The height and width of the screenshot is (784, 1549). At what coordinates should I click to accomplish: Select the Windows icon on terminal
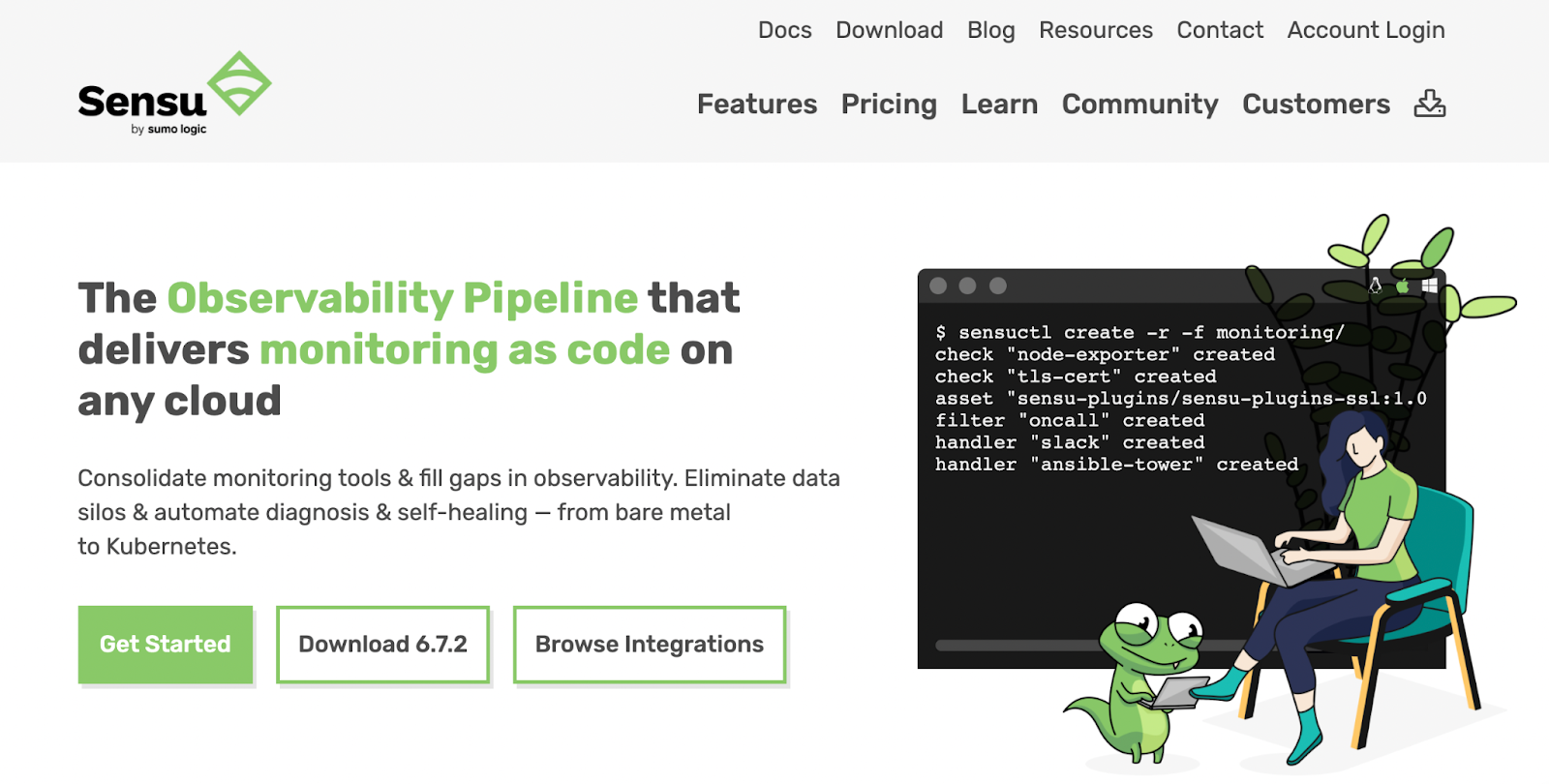tap(1429, 286)
